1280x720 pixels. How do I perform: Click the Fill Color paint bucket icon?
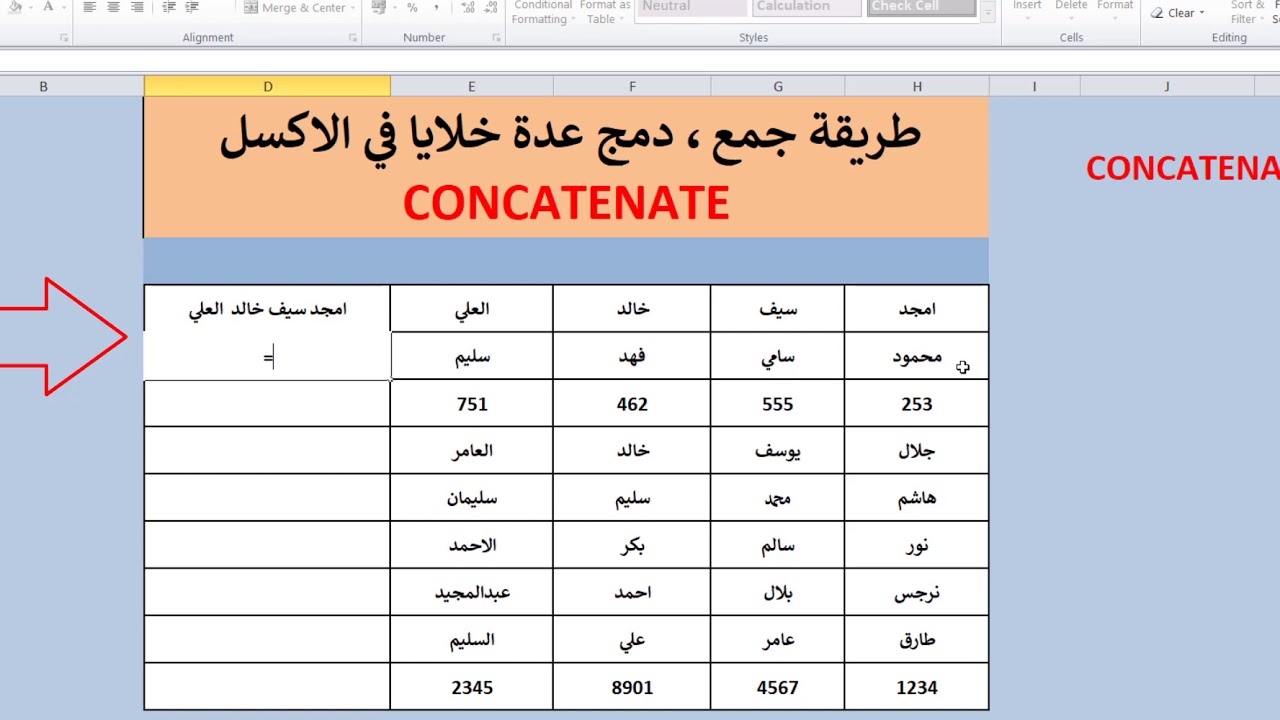(15, 7)
